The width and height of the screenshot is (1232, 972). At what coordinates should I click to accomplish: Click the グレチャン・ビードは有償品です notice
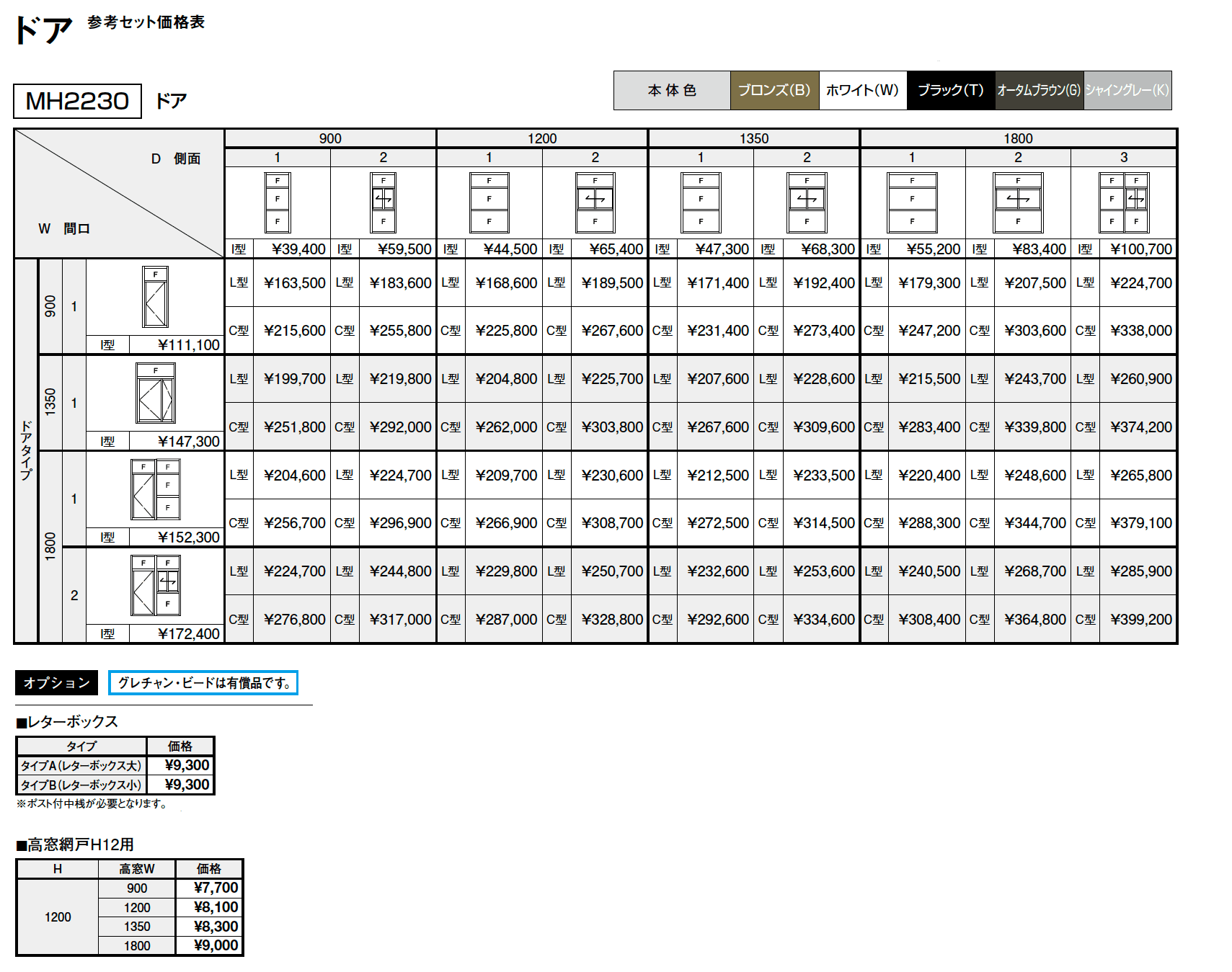[203, 682]
